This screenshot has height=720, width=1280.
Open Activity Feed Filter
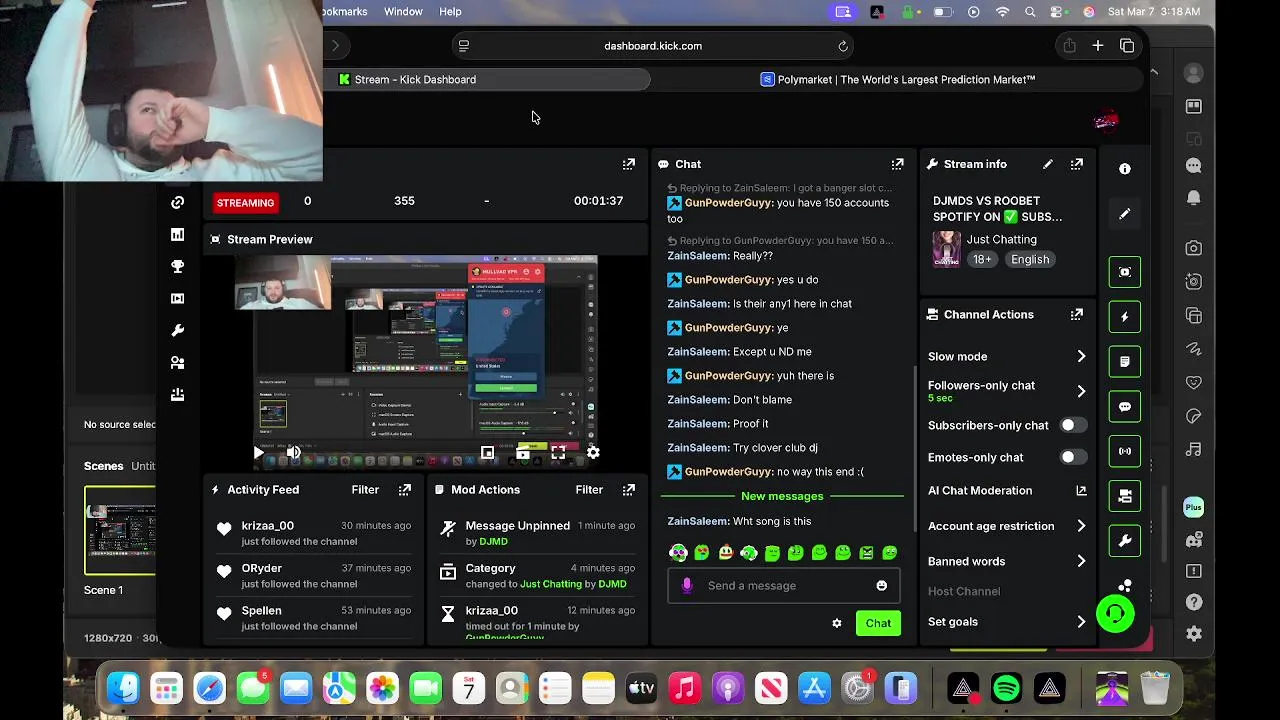point(365,489)
